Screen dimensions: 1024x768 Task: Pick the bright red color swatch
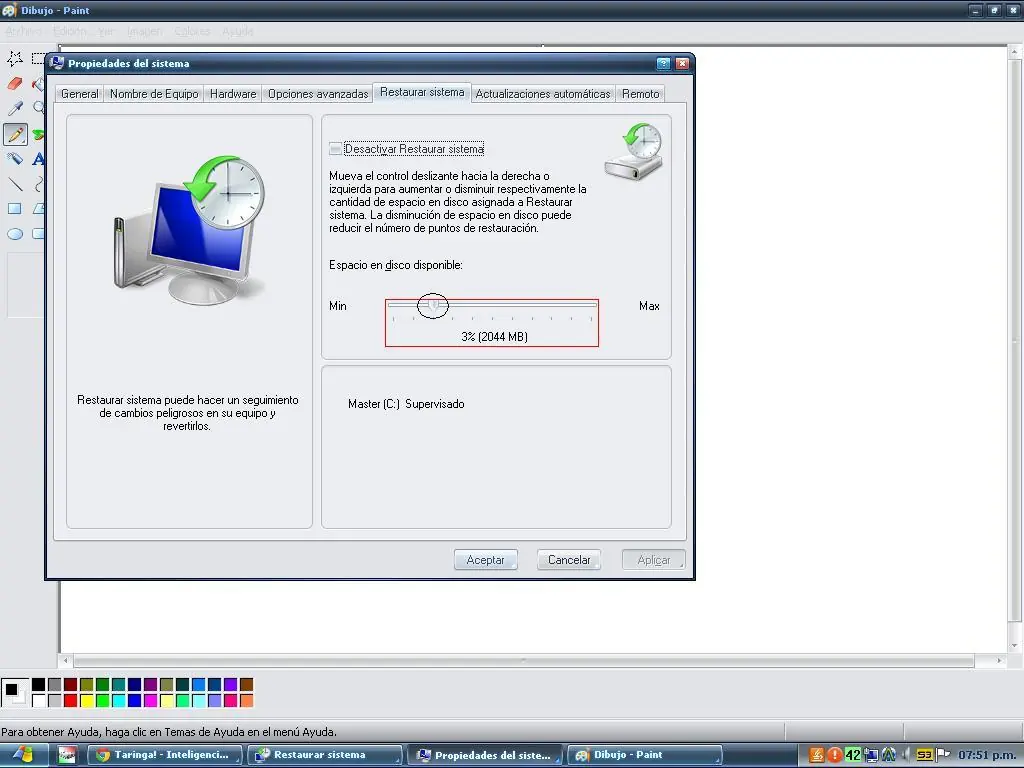(71, 701)
